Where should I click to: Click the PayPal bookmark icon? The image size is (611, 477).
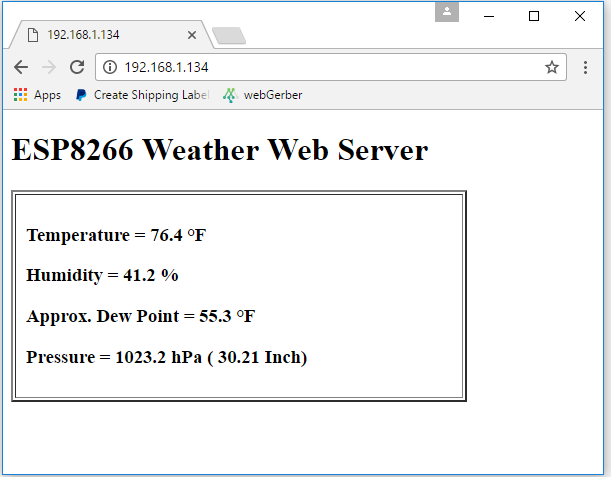(x=81, y=95)
